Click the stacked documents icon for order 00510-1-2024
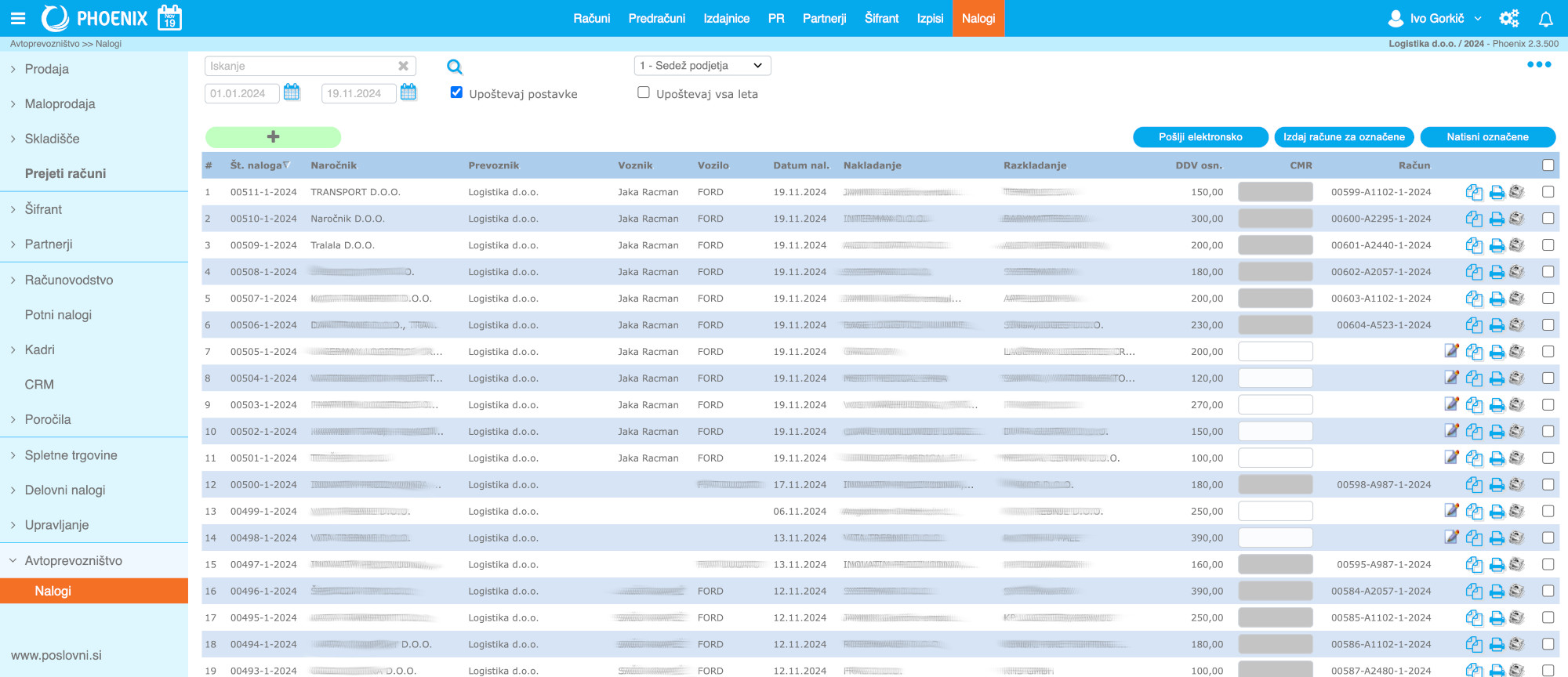 tap(1517, 219)
